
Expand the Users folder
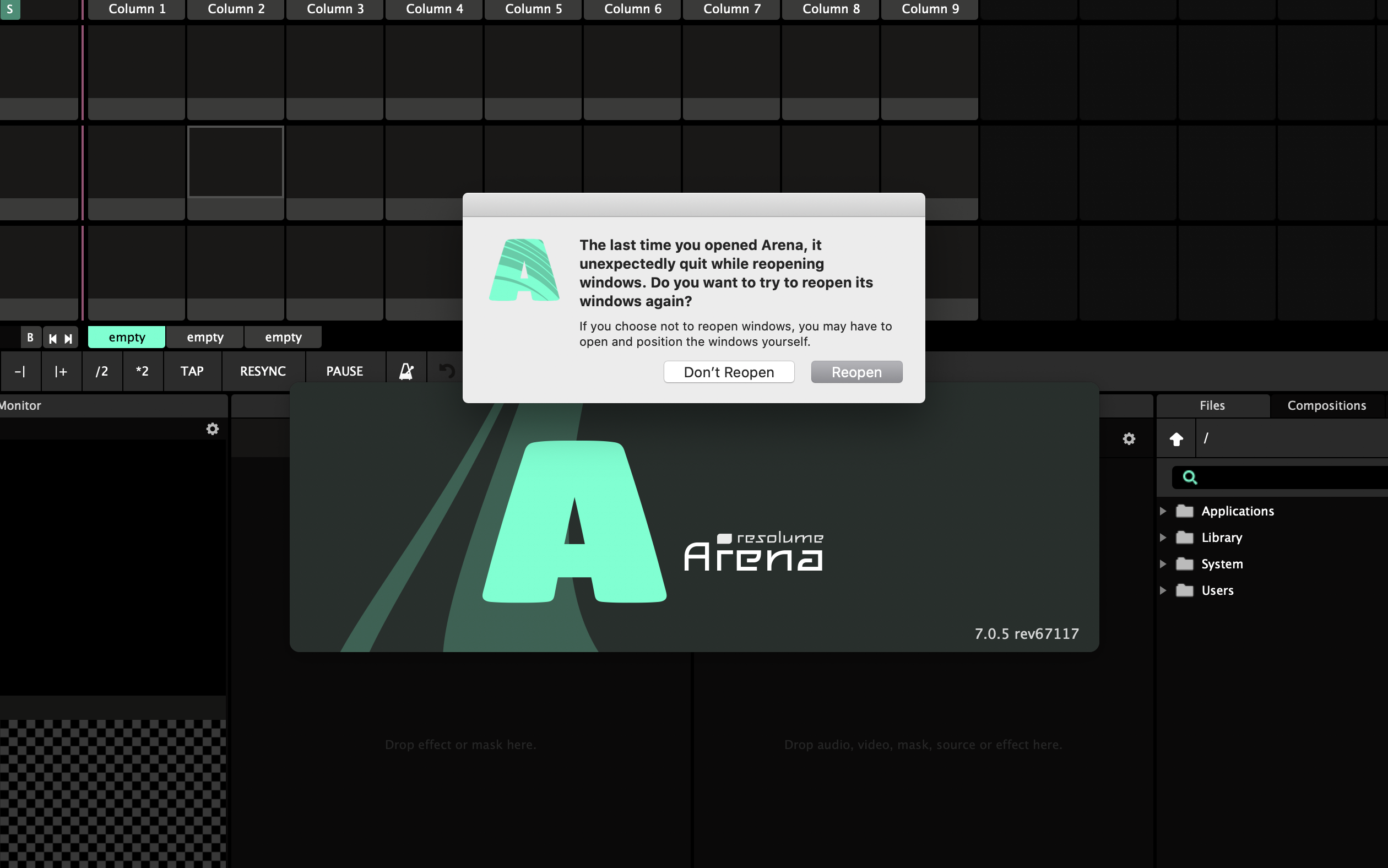1162,590
